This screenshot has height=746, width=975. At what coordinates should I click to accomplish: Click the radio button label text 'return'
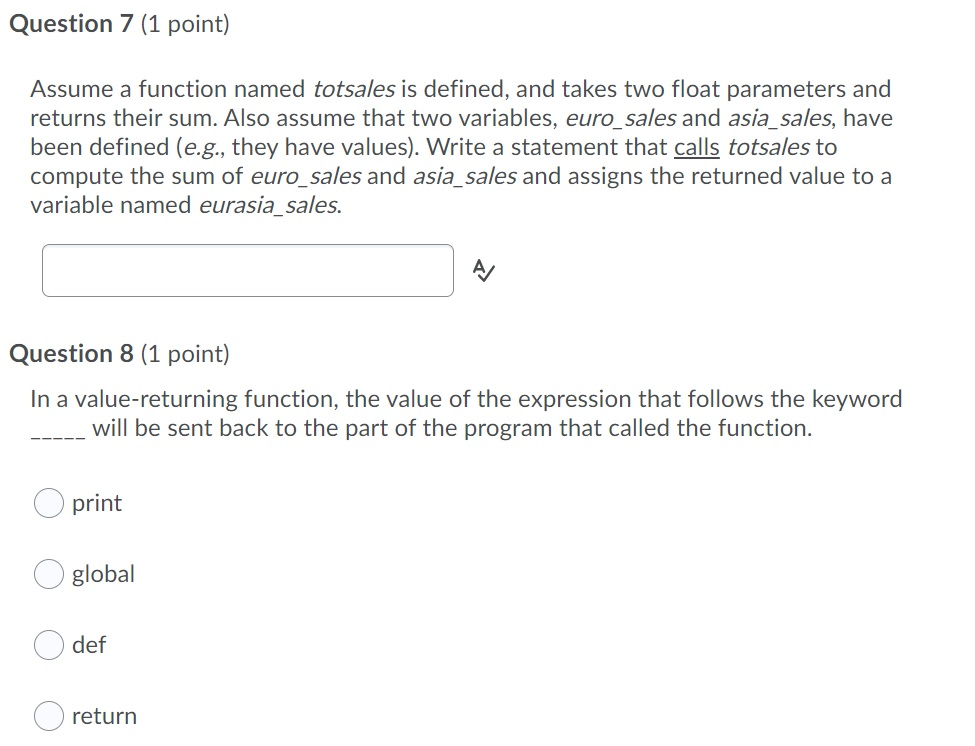[104, 716]
